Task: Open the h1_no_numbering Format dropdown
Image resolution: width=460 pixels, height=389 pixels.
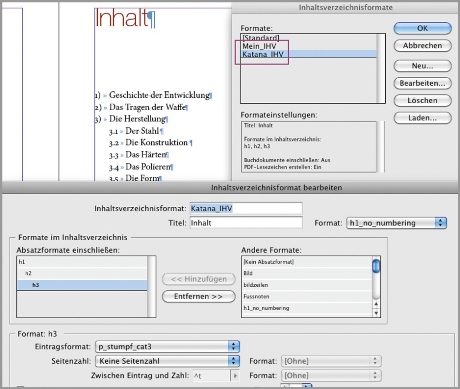Action: [x=397, y=223]
